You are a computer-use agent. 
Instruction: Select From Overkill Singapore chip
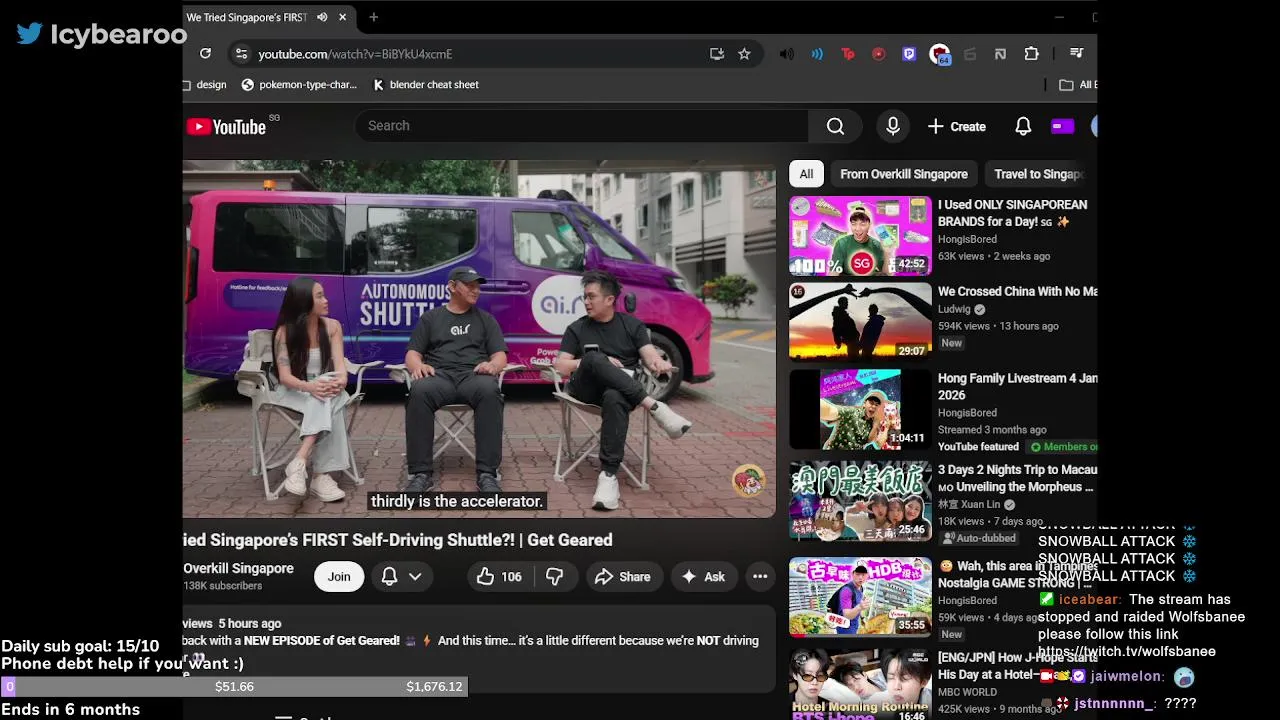904,174
